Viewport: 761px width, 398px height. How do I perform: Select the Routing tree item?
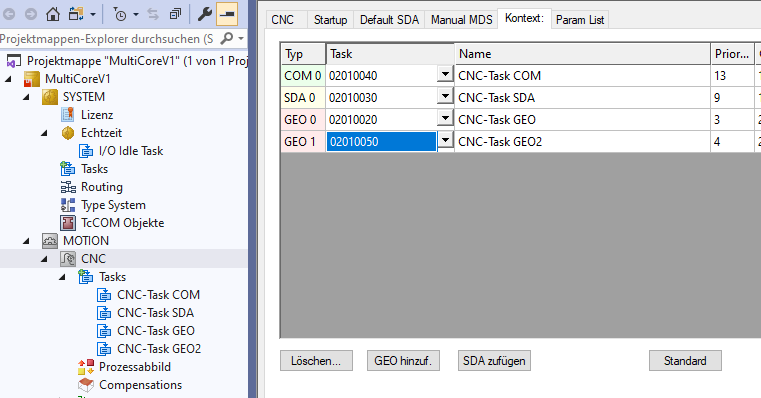tap(101, 187)
